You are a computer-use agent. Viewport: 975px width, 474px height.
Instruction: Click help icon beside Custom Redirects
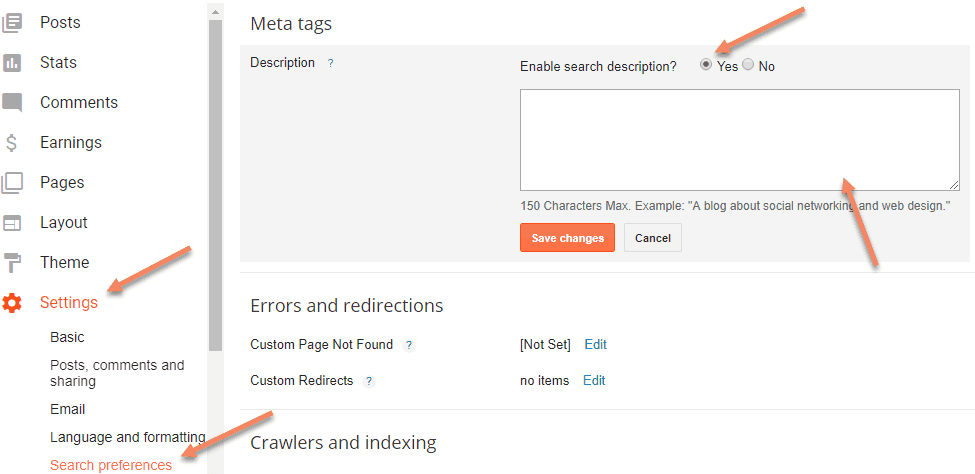click(x=369, y=381)
